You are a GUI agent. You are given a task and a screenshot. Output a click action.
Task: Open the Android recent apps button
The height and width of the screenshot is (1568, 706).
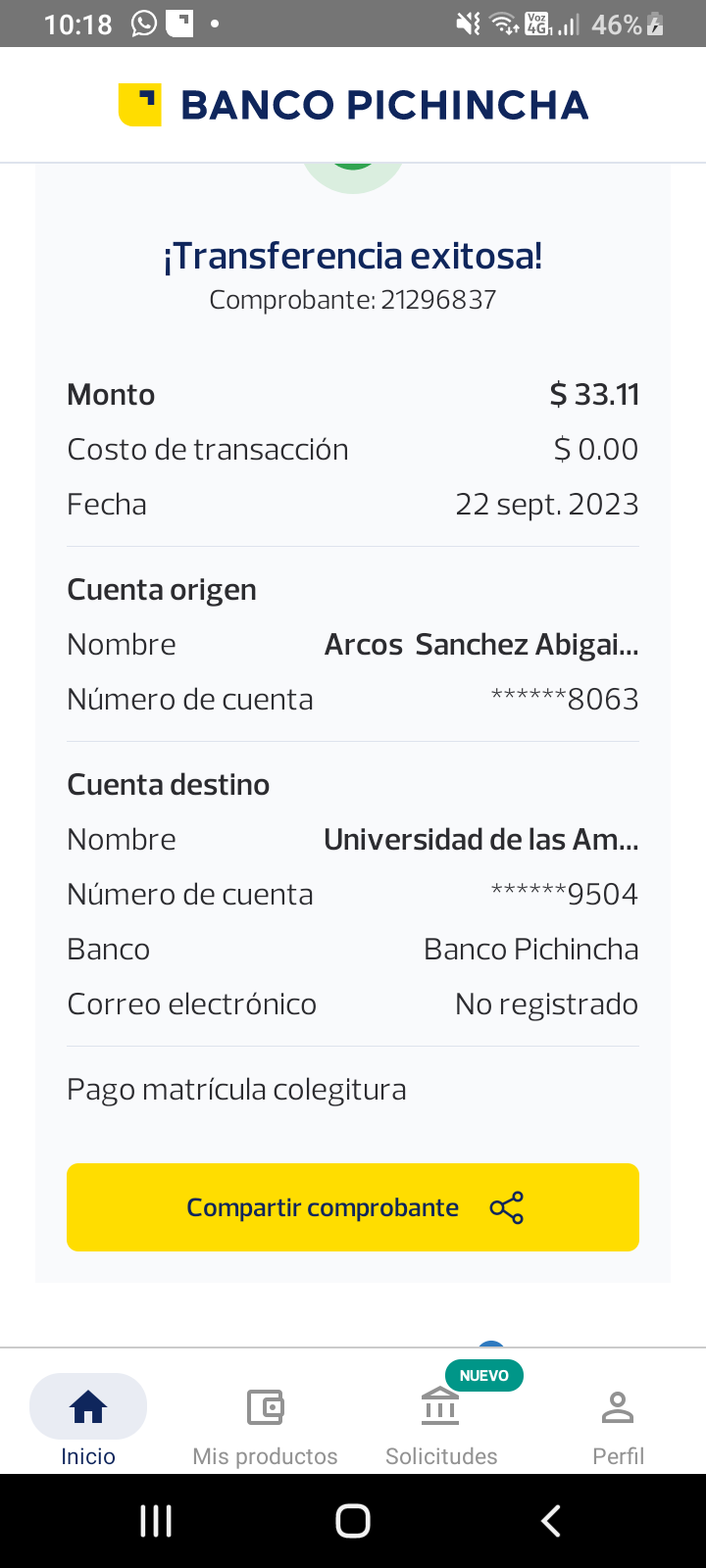pos(156,1521)
